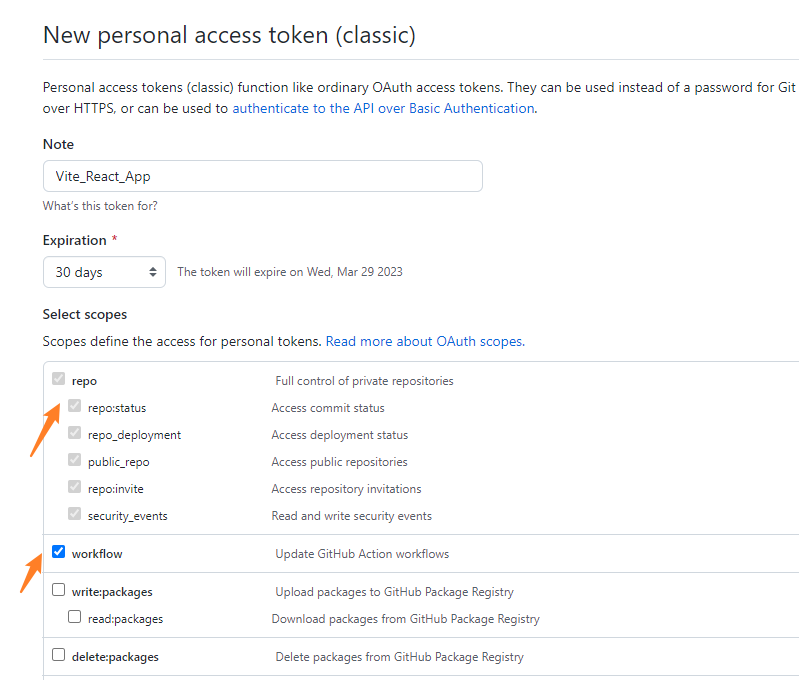The image size is (799, 680).
Task: Click the read:packages label text
Action: point(125,619)
